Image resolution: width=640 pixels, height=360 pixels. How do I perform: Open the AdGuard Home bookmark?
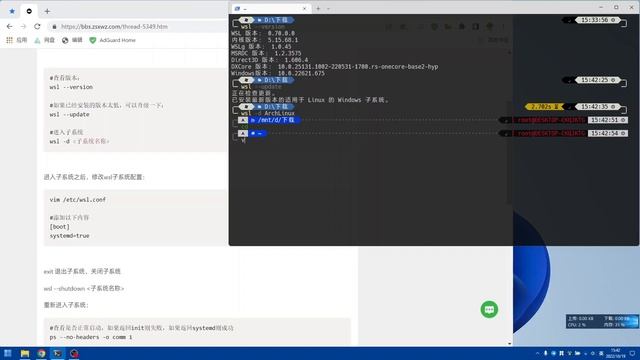[x=112, y=40]
